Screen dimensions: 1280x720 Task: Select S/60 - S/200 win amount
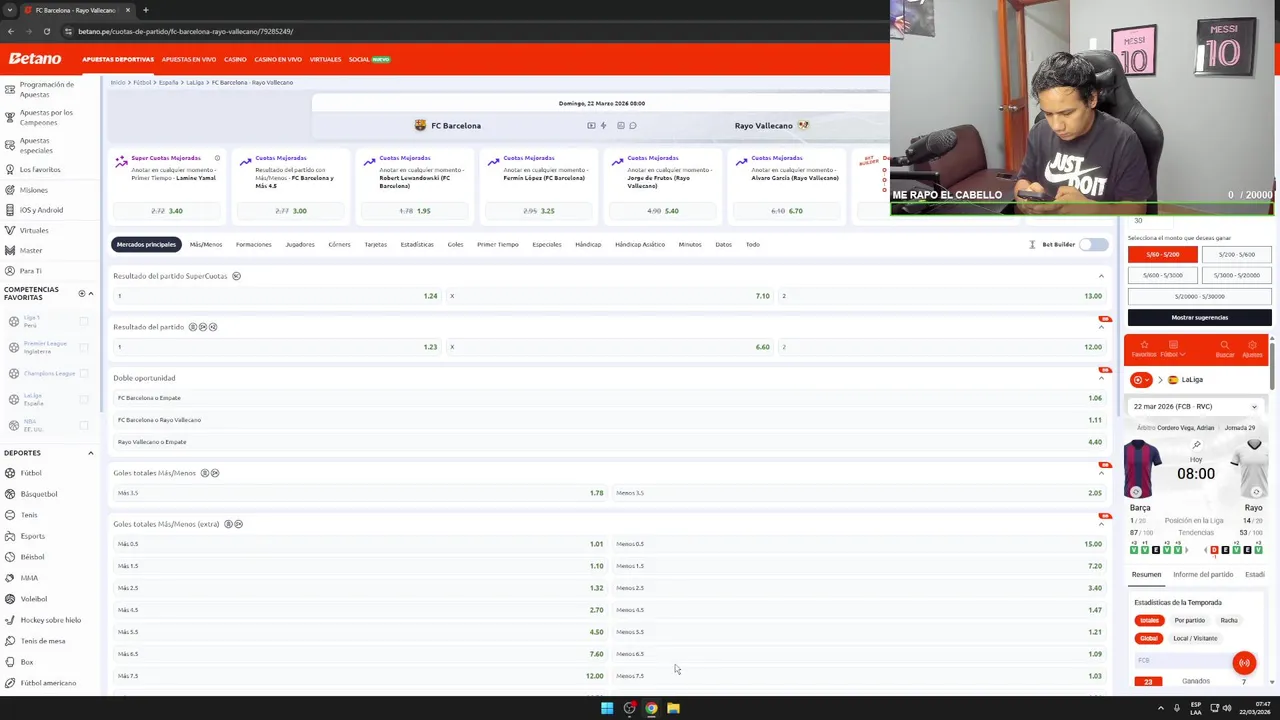point(1163,255)
